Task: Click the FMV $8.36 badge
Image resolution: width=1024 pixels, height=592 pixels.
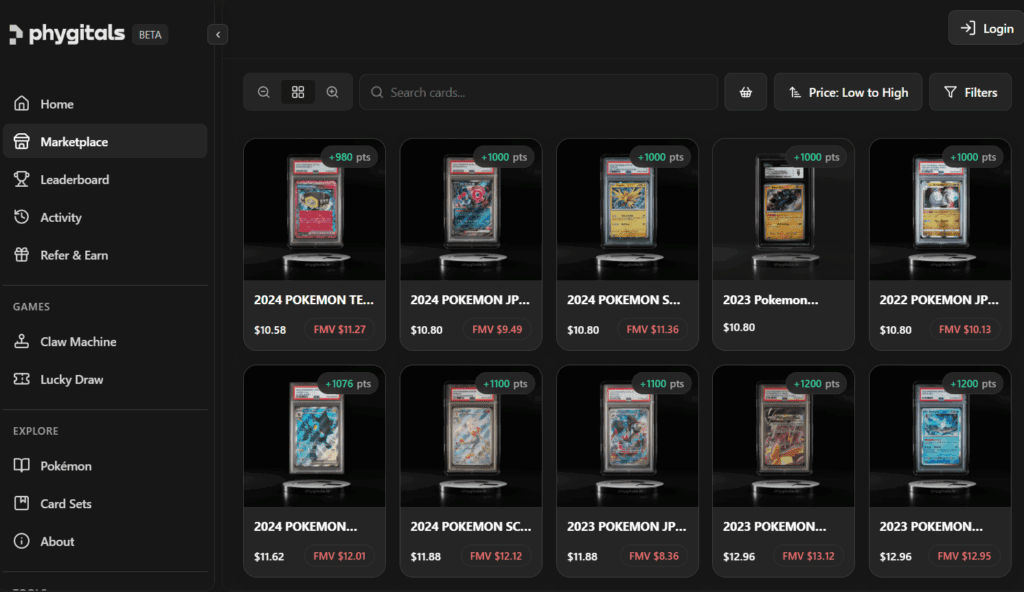Action: 657,556
